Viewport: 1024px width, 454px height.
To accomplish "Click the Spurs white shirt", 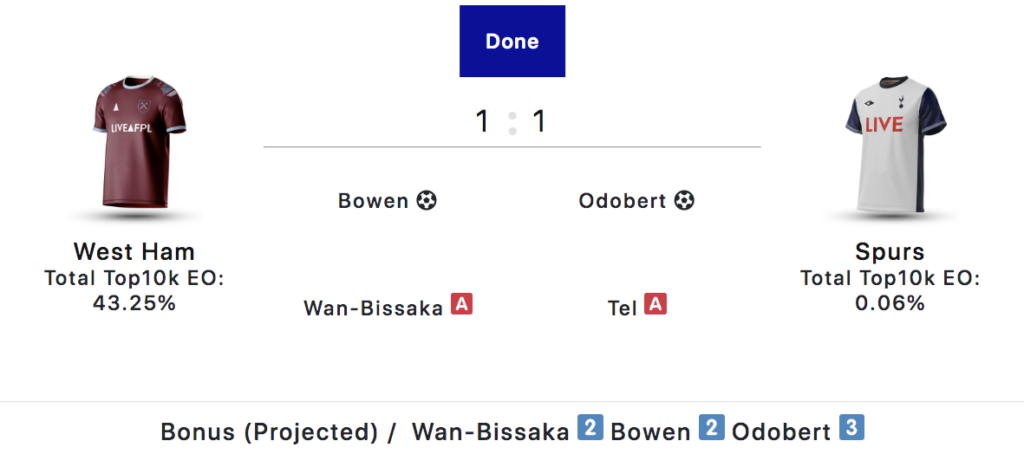I will 889,147.
